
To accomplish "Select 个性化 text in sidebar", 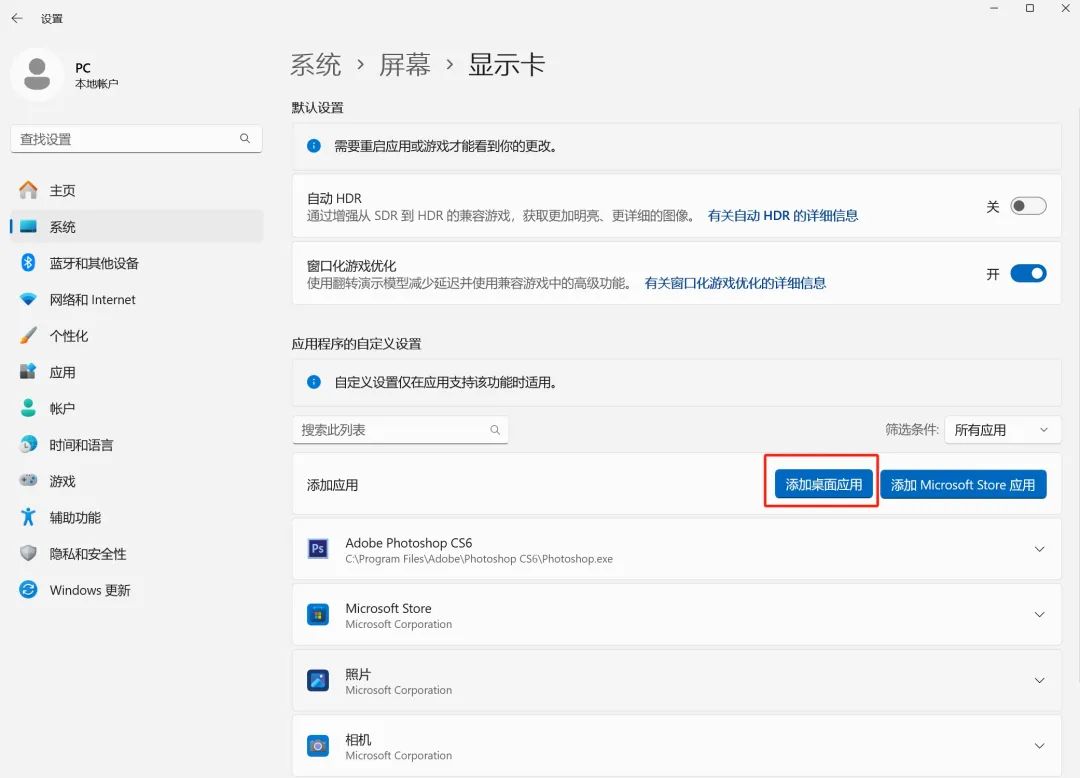I will click(68, 336).
